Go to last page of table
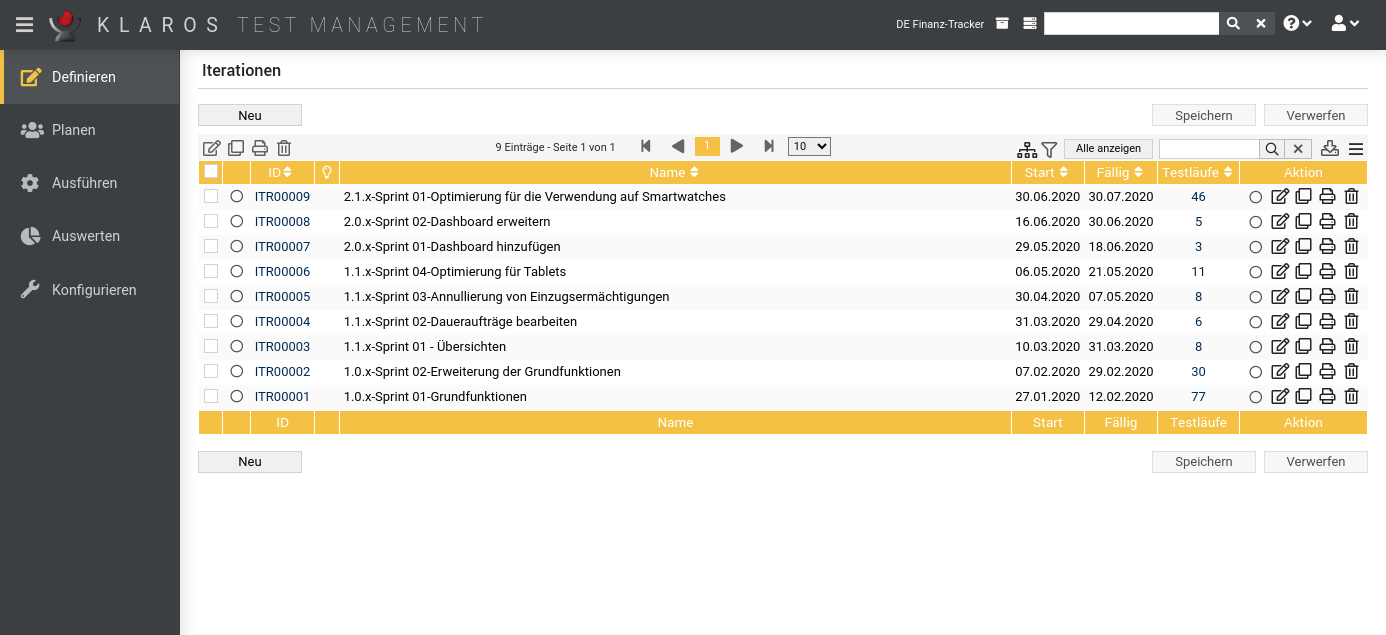Screen dimensions: 1386x635 769,146
